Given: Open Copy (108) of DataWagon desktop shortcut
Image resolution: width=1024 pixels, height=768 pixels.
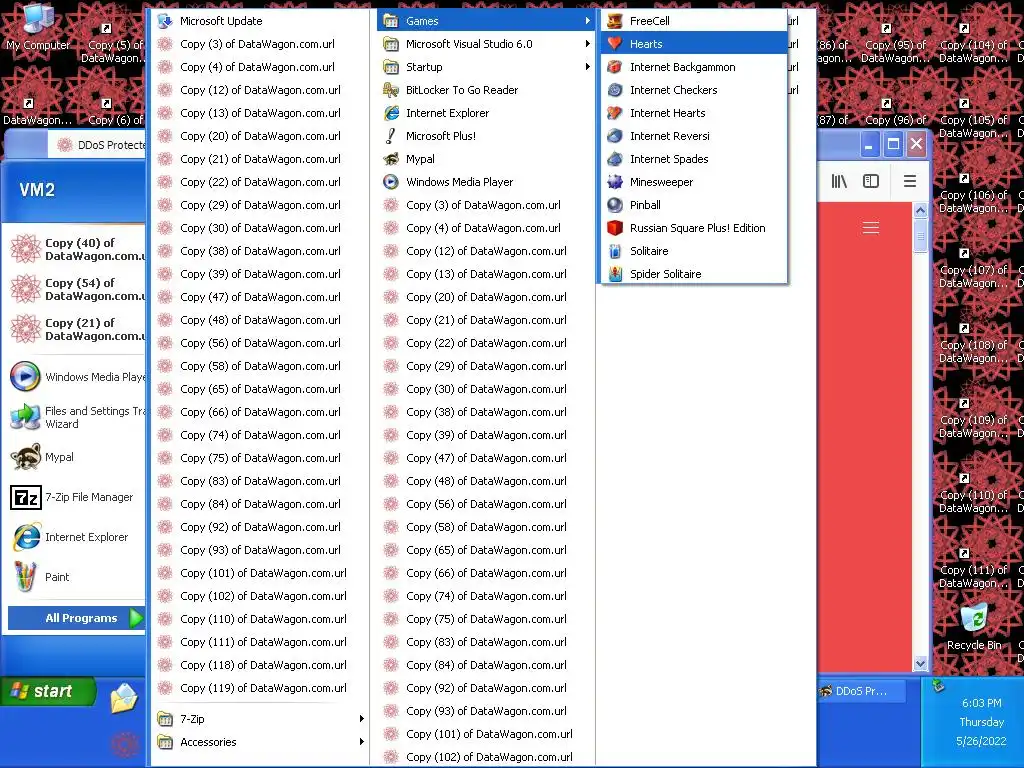Looking at the screenshot, I should tap(973, 343).
